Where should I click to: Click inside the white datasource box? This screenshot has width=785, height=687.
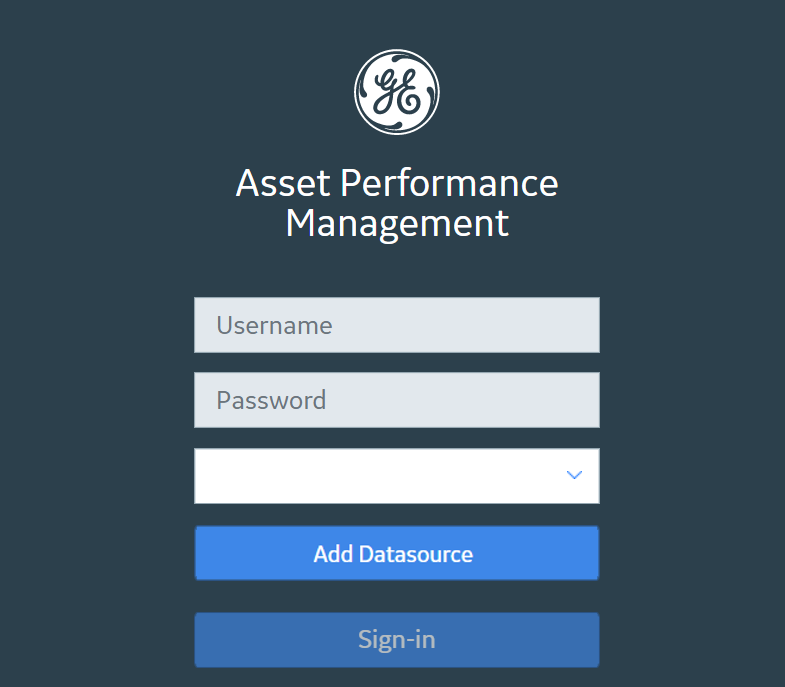coord(397,476)
